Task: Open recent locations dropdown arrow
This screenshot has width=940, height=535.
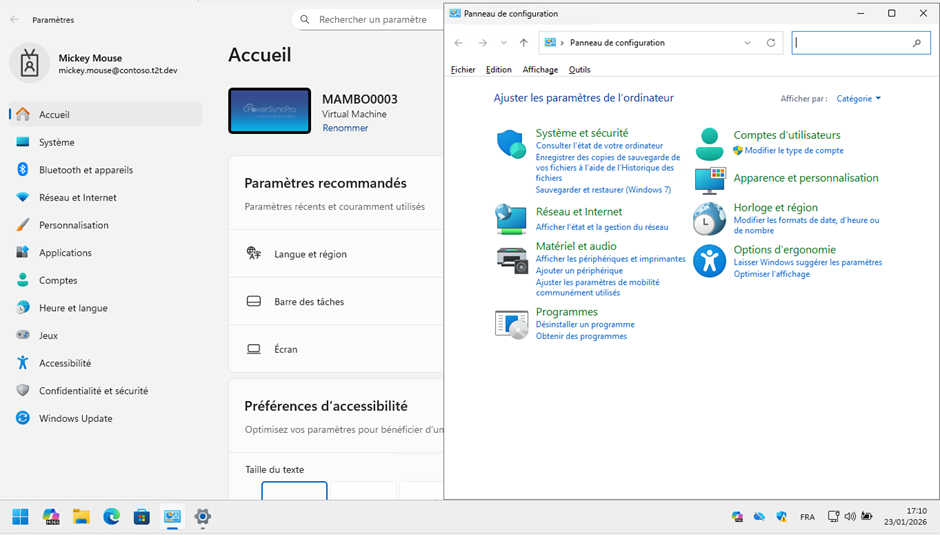Action: tap(504, 43)
